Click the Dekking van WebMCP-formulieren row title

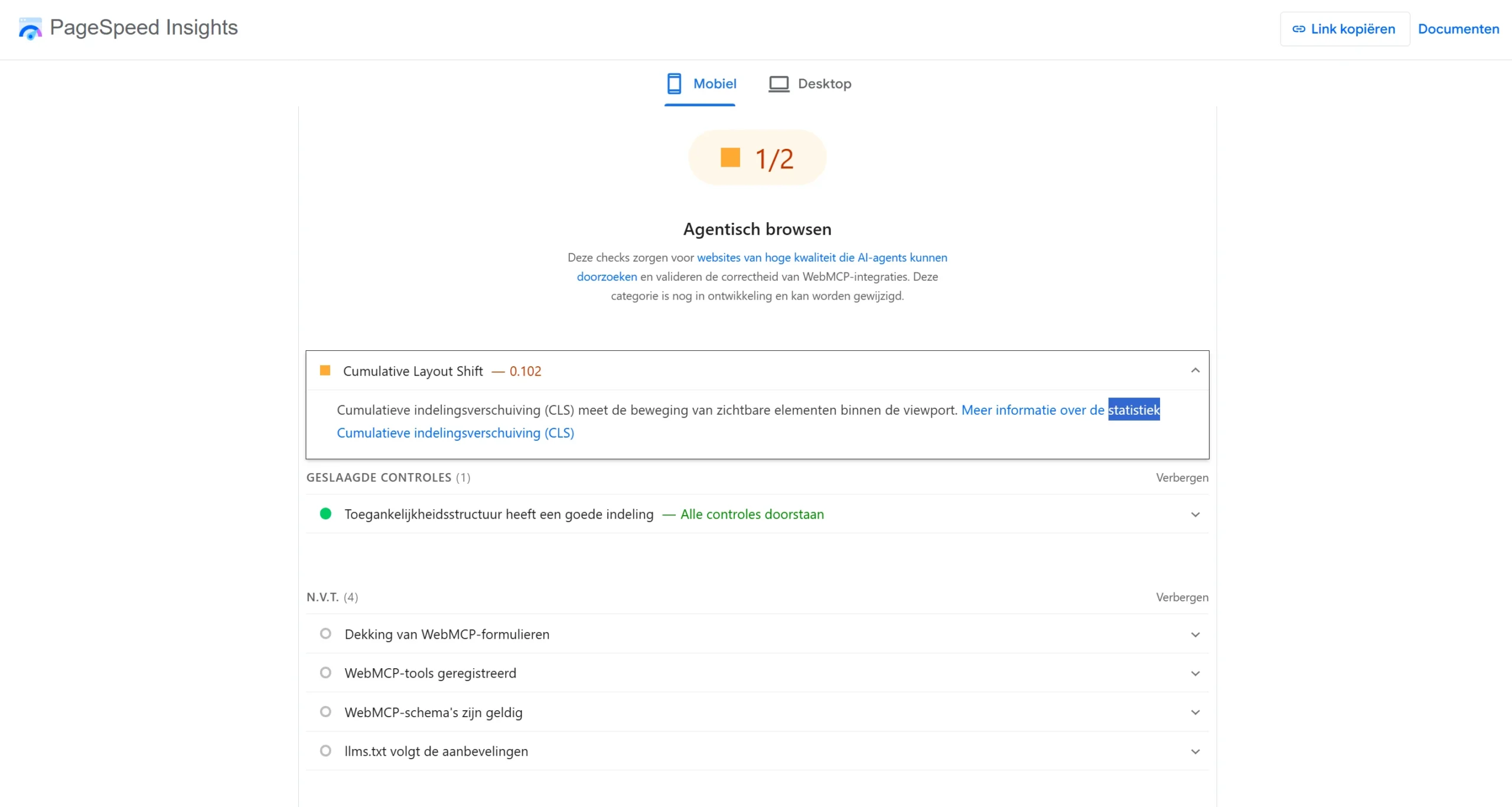(x=447, y=634)
